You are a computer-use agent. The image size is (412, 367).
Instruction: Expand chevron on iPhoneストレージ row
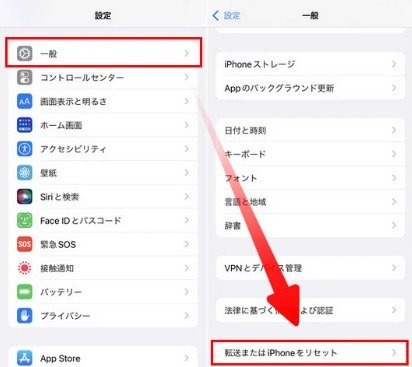[394, 64]
